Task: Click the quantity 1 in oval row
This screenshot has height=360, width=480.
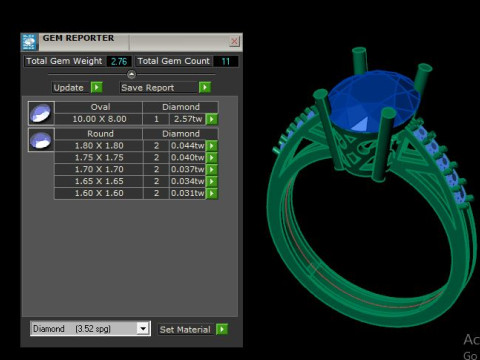Action: [x=156, y=119]
